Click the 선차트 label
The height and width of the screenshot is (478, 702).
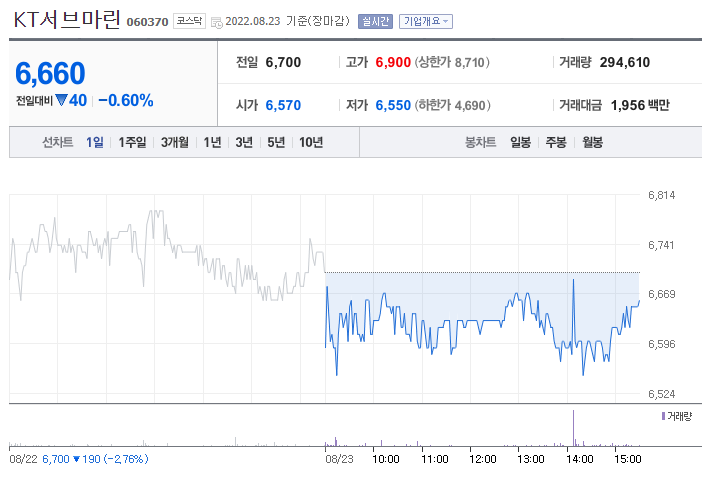click(x=57, y=142)
